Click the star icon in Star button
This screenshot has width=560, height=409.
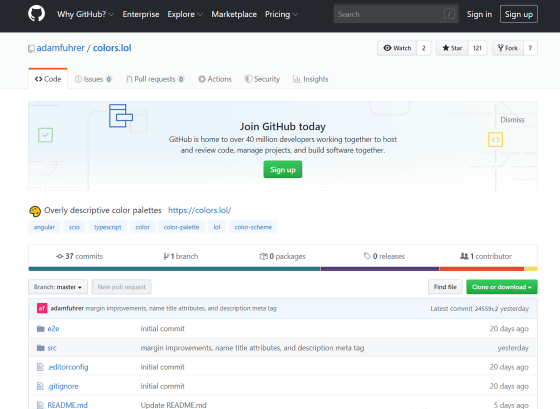click(445, 48)
